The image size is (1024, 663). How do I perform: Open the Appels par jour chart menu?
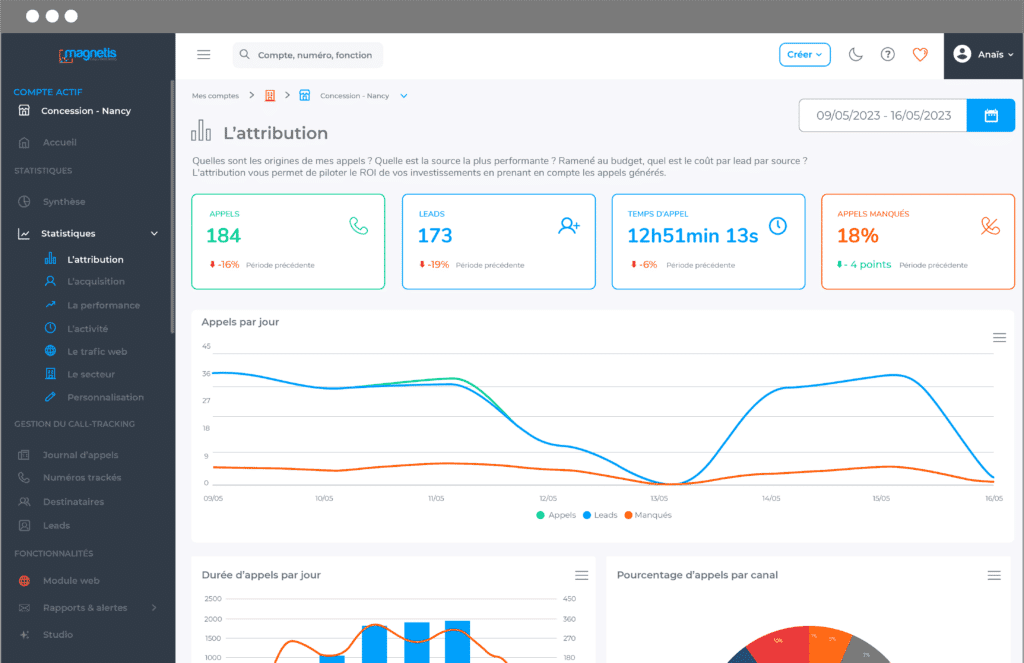click(x=999, y=338)
